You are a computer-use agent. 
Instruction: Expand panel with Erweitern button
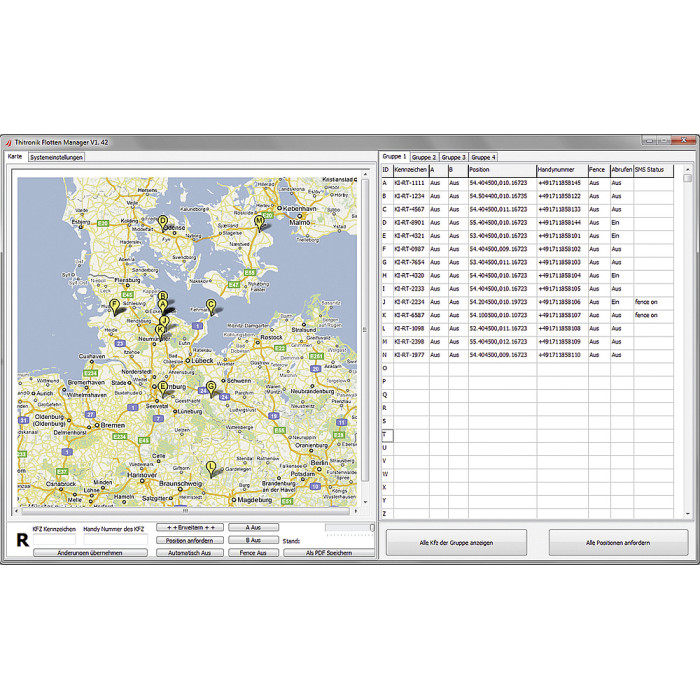click(190, 527)
